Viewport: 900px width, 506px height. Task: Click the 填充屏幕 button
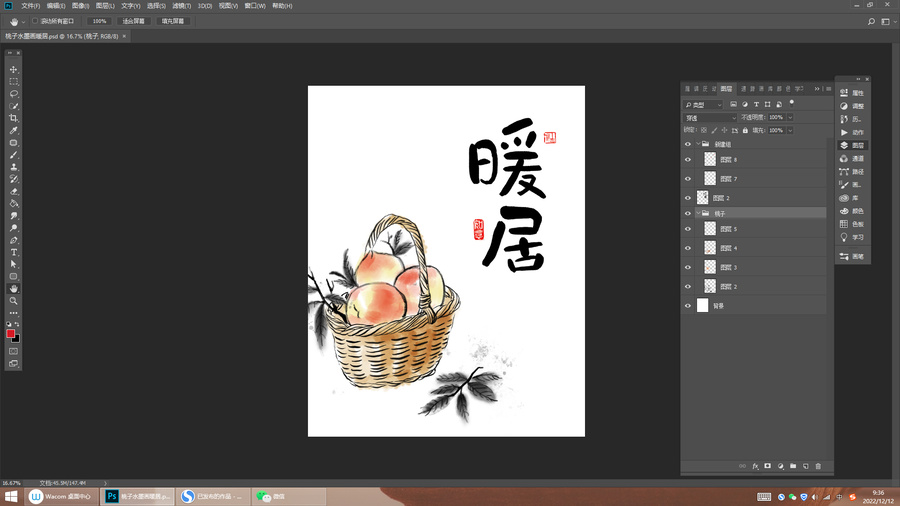click(x=173, y=21)
